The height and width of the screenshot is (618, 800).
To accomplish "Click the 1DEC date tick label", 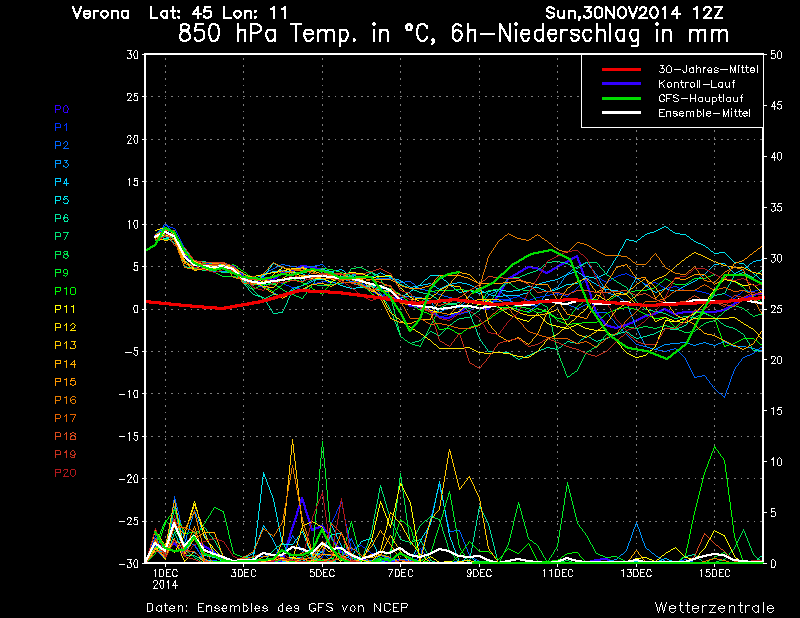I will click(x=165, y=572).
